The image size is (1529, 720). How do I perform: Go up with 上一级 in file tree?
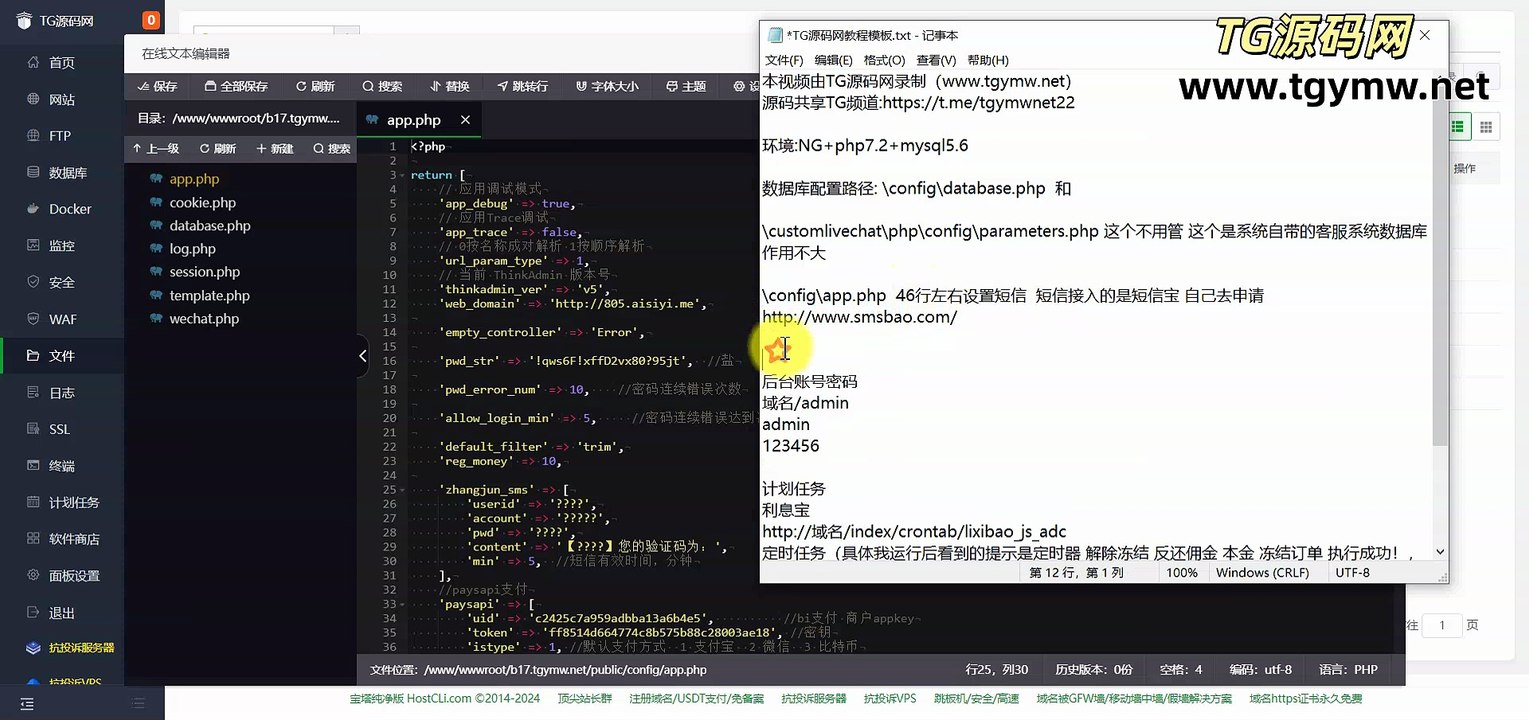point(156,148)
